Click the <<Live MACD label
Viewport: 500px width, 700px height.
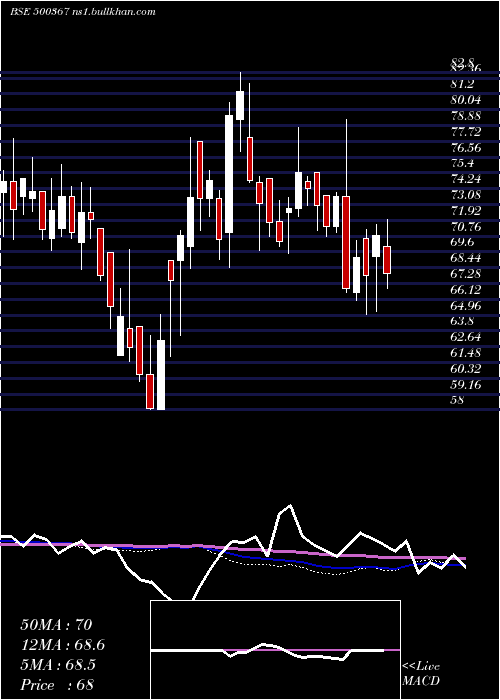tap(421, 674)
